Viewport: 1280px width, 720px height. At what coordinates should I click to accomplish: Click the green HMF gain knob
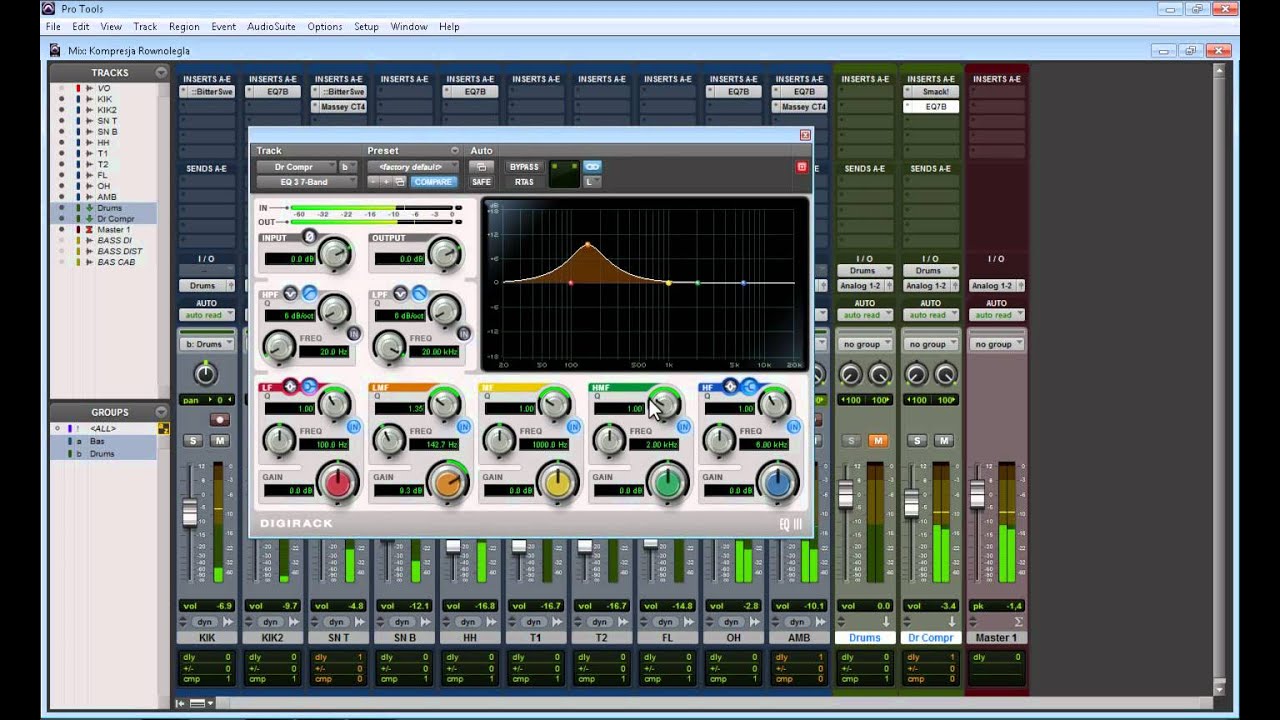pos(667,483)
